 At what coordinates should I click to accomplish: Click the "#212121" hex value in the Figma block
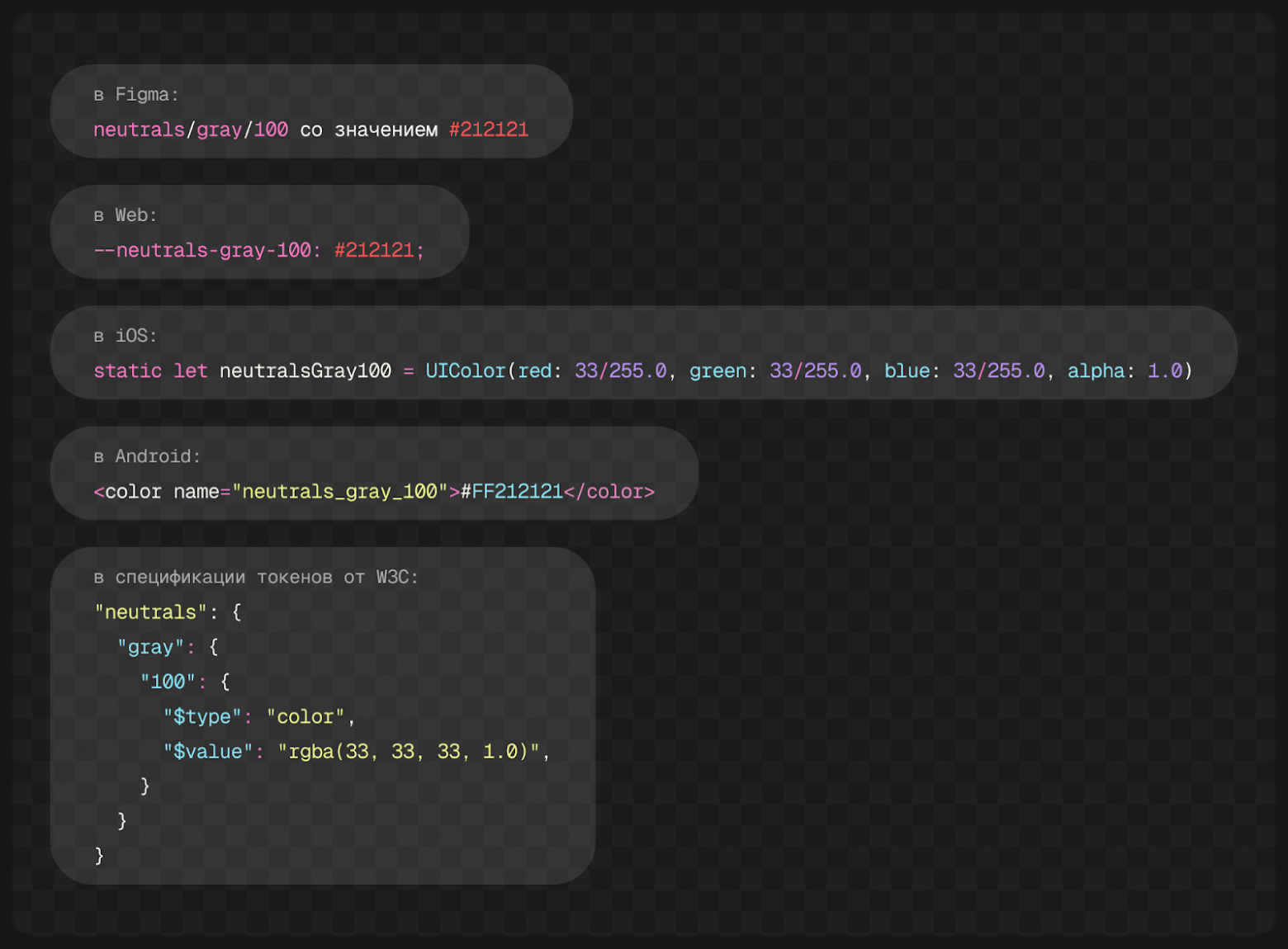point(489,130)
